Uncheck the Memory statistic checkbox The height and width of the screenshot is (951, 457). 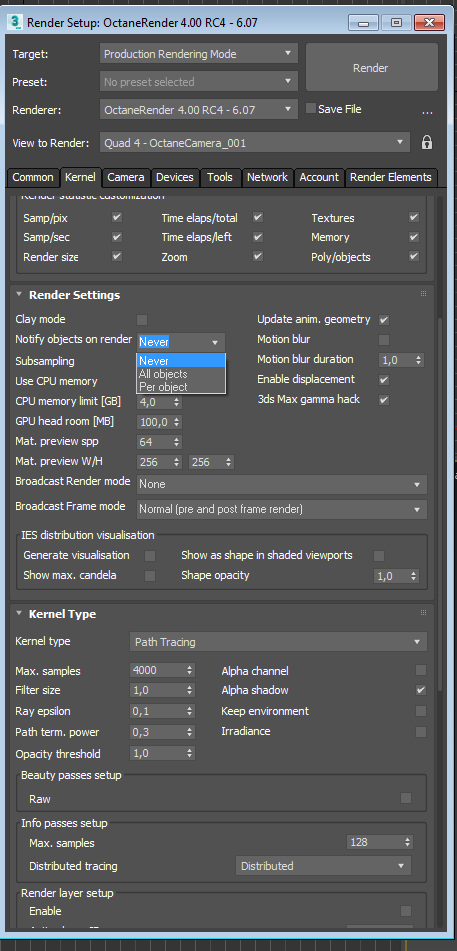(414, 237)
